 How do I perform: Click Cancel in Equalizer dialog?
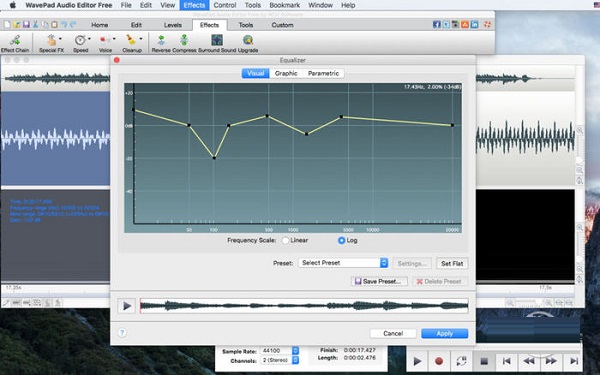point(393,333)
